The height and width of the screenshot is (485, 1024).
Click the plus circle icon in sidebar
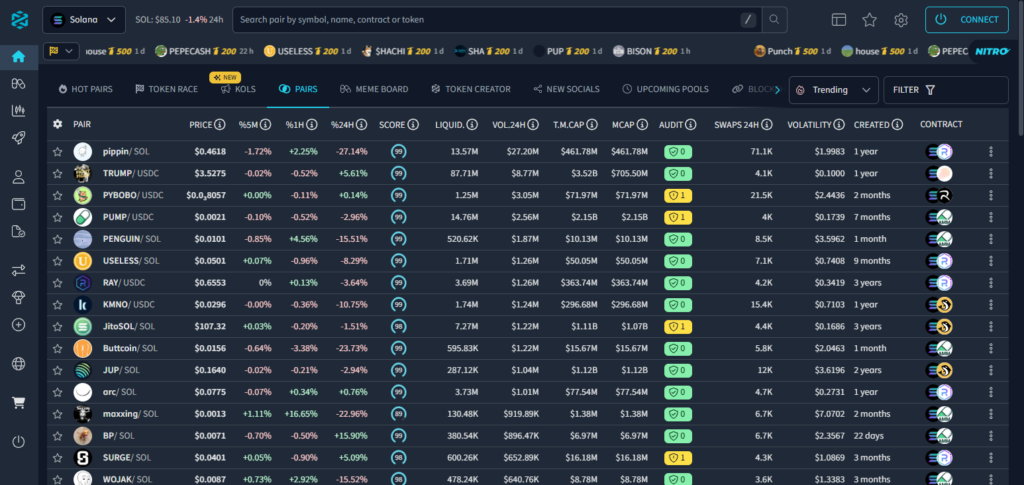tap(18, 324)
